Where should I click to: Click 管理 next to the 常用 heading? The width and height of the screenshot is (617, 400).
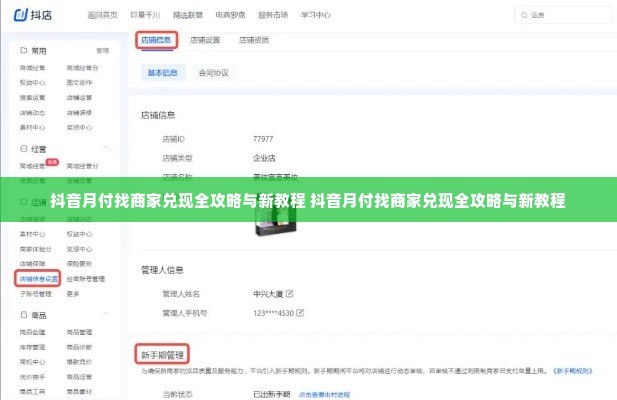click(103, 51)
